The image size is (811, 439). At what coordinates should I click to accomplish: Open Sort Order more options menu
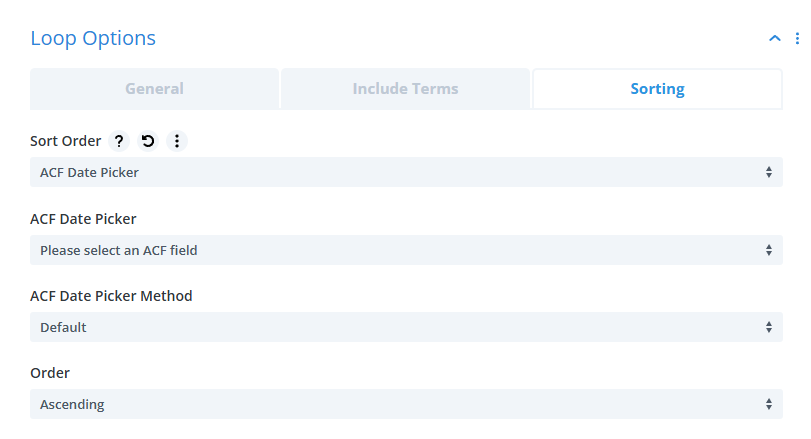pyautogui.click(x=177, y=141)
